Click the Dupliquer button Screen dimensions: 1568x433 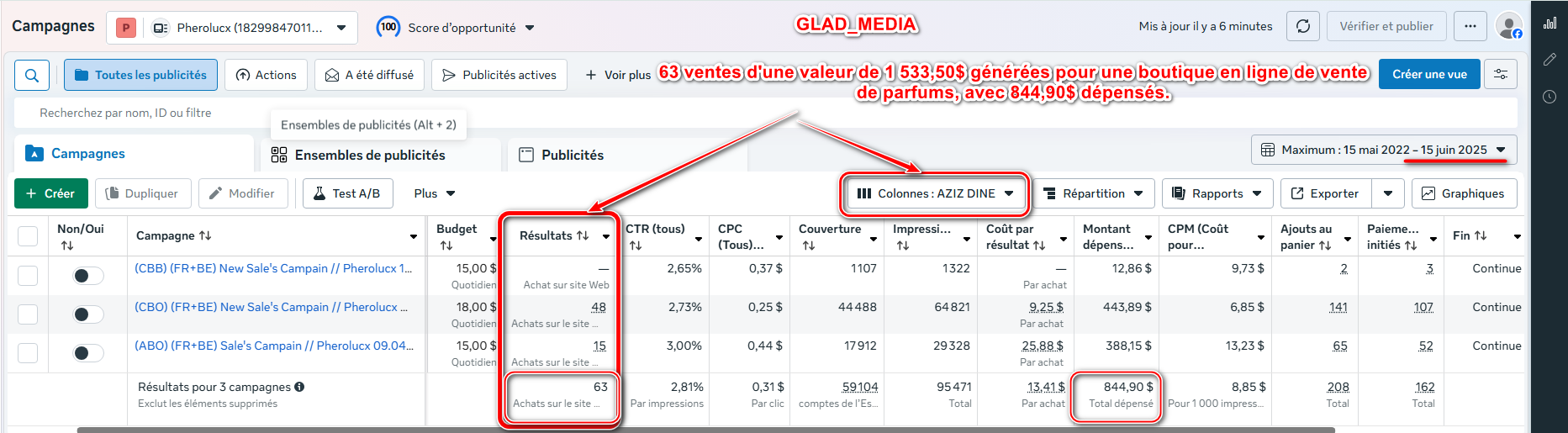click(x=143, y=193)
